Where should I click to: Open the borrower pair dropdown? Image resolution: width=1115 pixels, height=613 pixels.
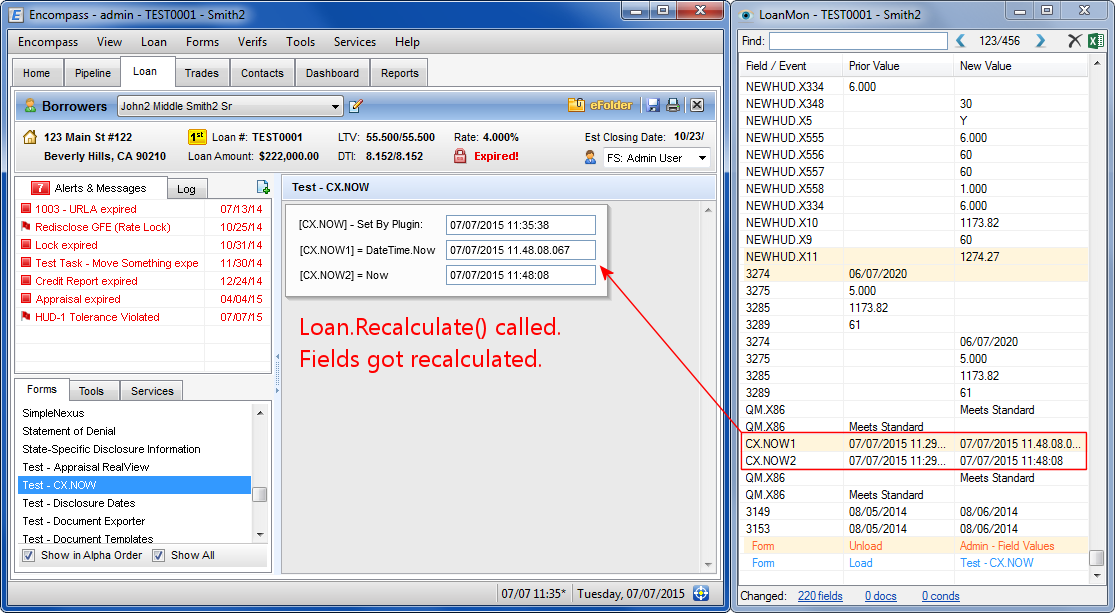tap(335, 107)
